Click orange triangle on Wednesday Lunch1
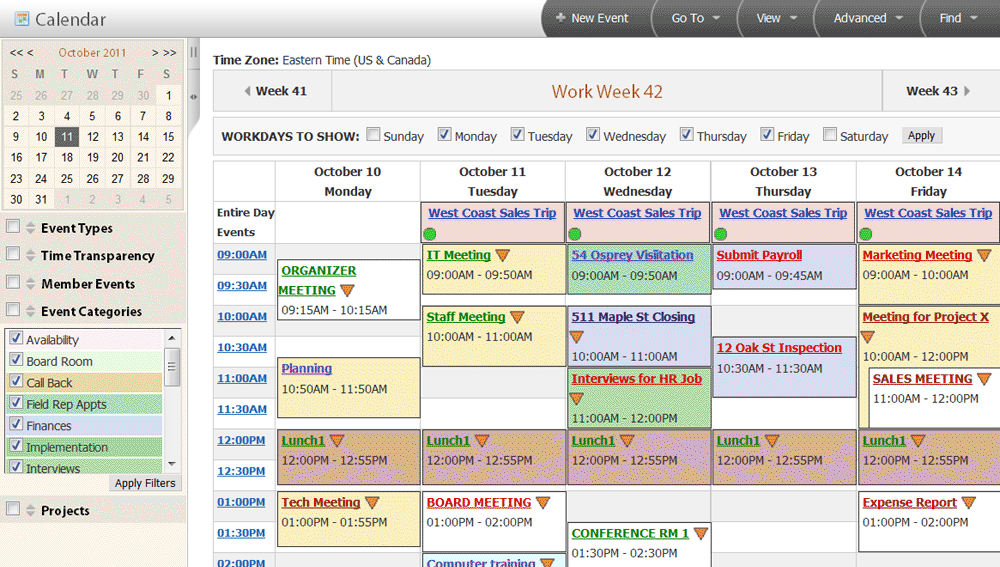1000x567 pixels. (627, 441)
